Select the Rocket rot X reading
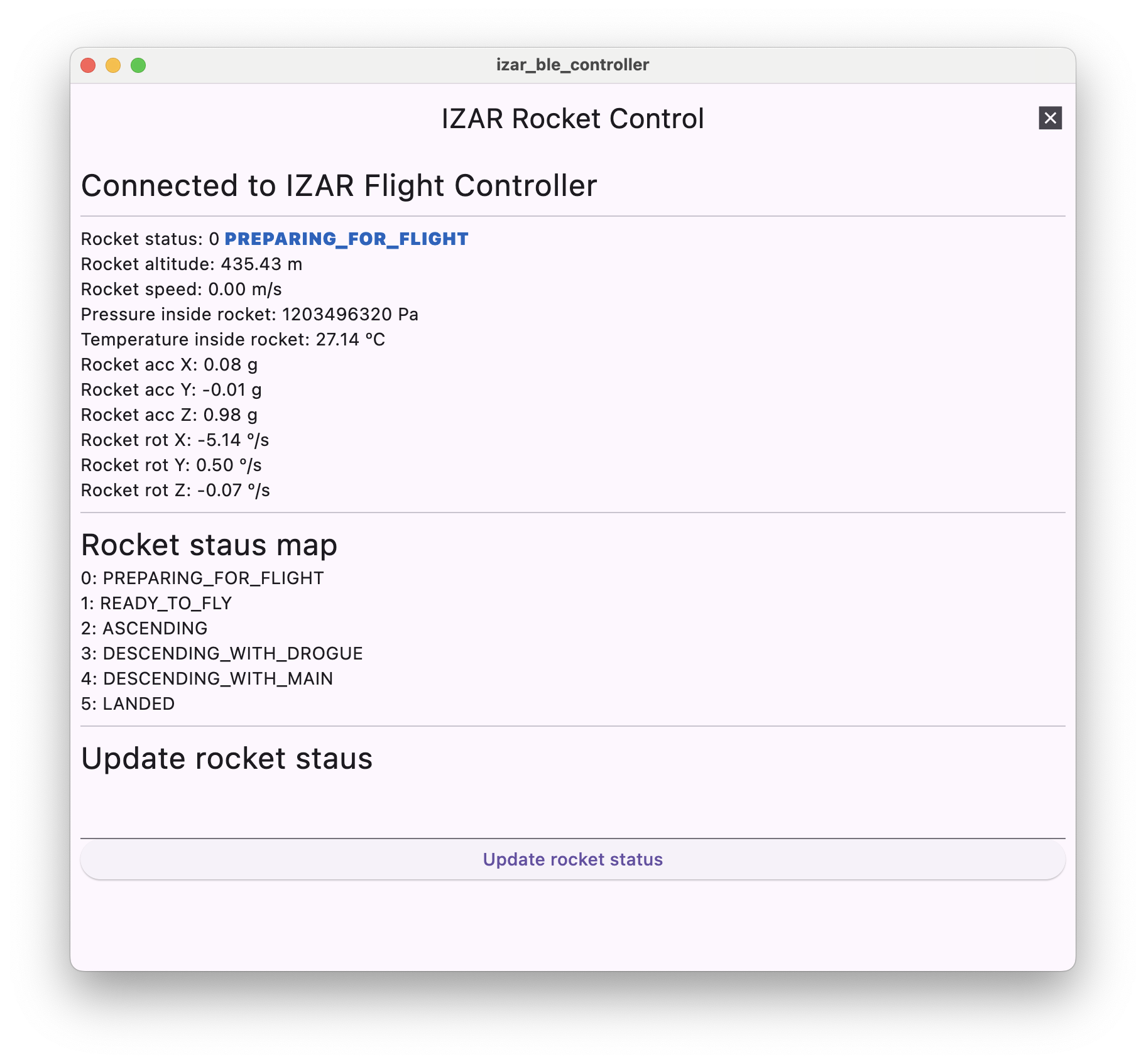The width and height of the screenshot is (1146, 1064). (175, 440)
